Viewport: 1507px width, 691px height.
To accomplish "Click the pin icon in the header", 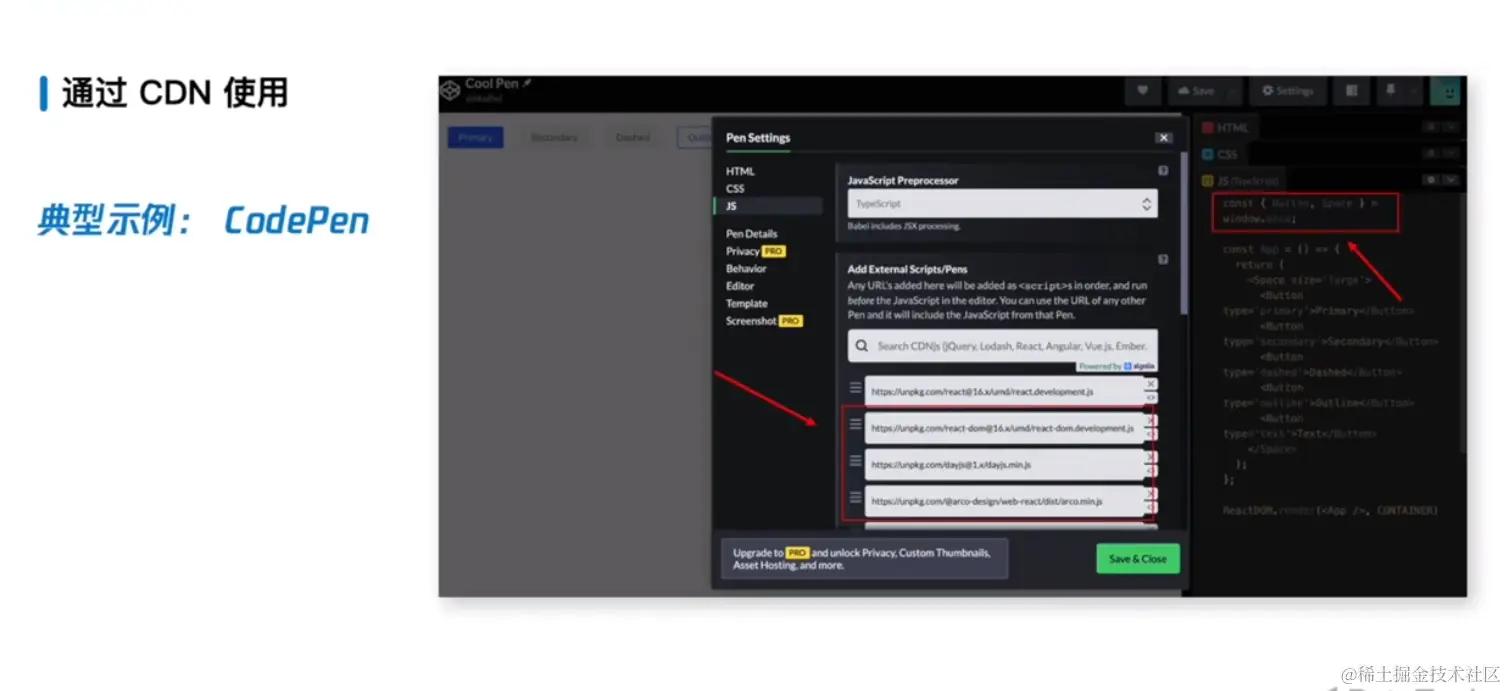I will click(x=1389, y=91).
